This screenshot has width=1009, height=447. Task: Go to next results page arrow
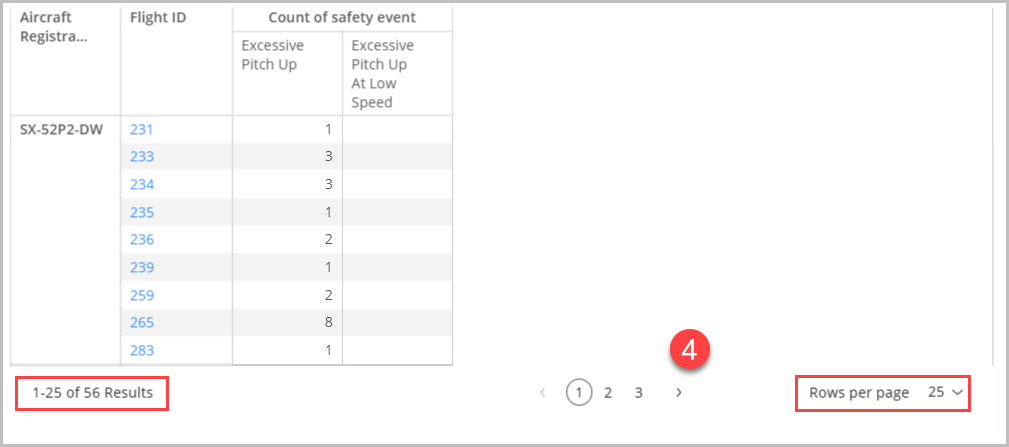(678, 392)
